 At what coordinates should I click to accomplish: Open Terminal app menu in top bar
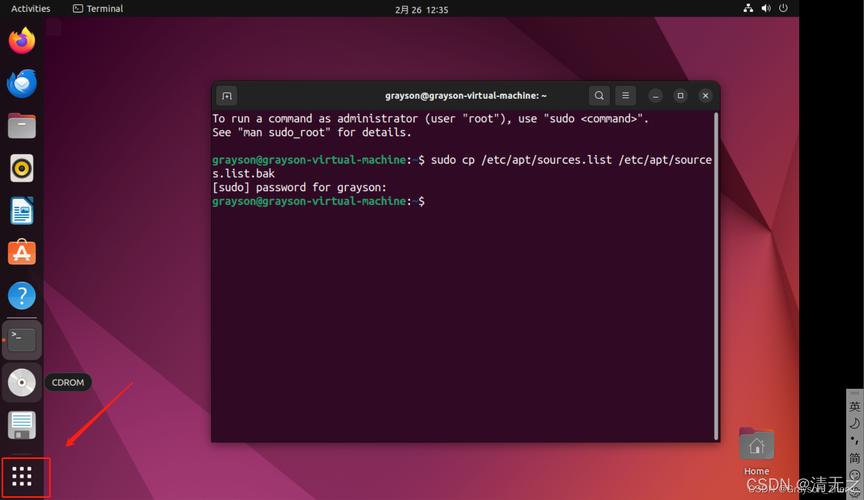coord(98,9)
